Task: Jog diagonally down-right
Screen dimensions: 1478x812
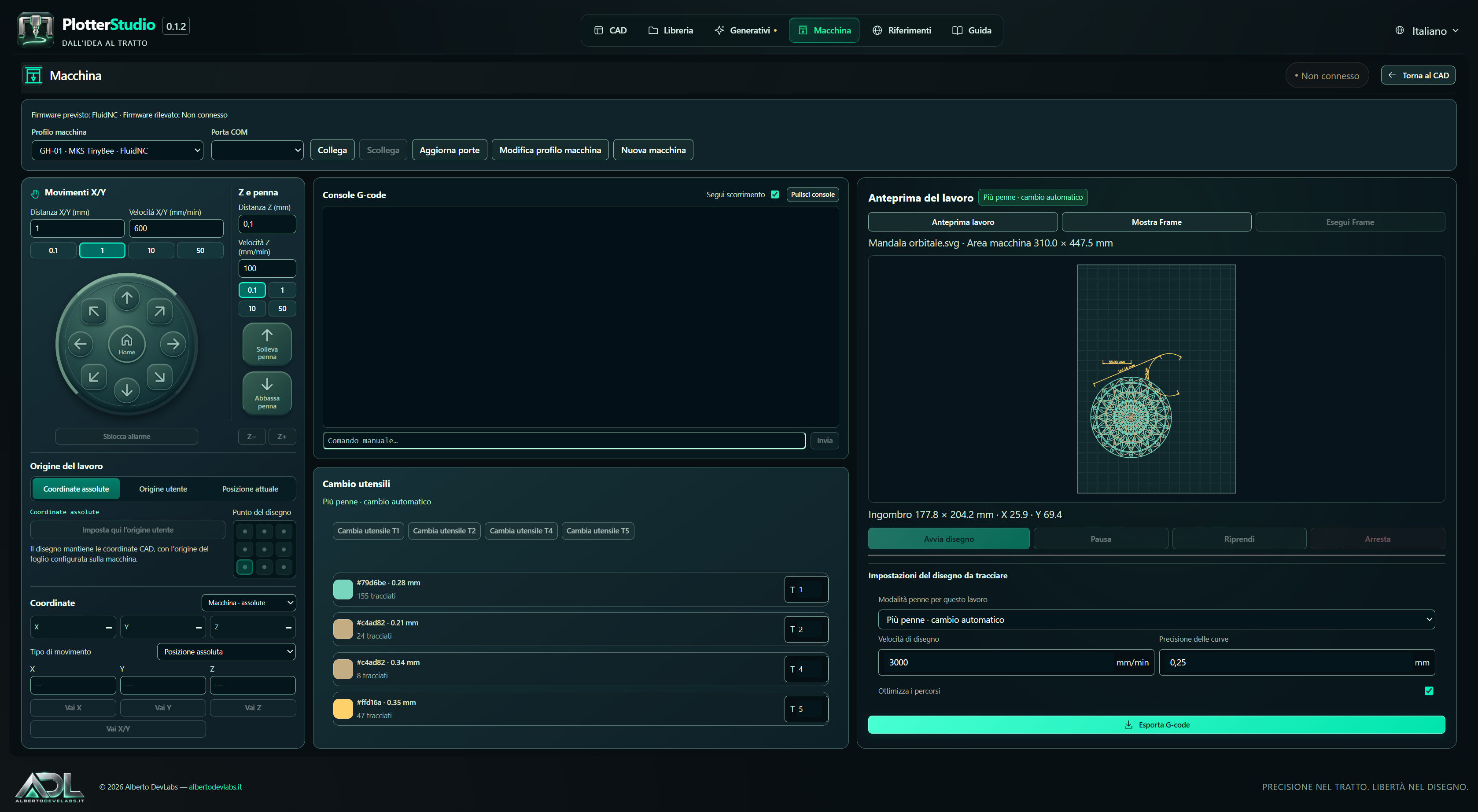Action: pos(159,377)
